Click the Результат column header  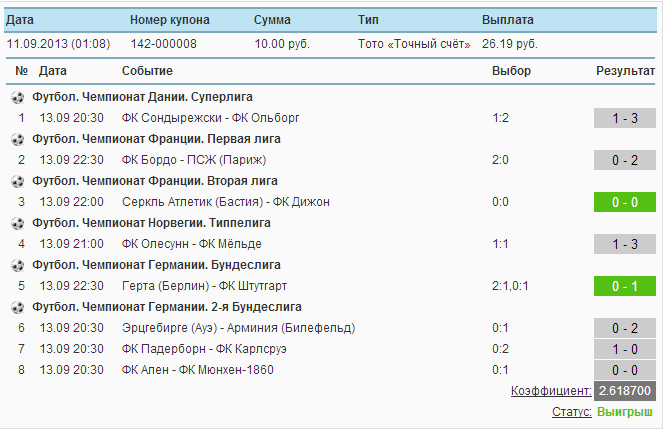(x=625, y=71)
